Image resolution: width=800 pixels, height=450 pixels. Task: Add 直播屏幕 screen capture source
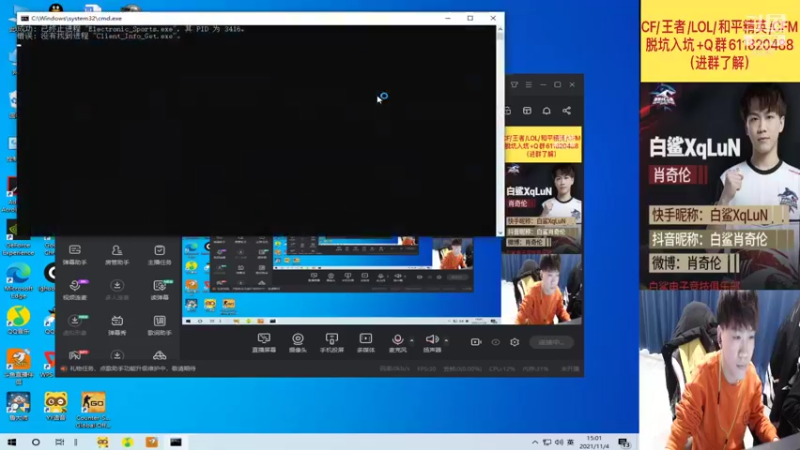coord(264,342)
